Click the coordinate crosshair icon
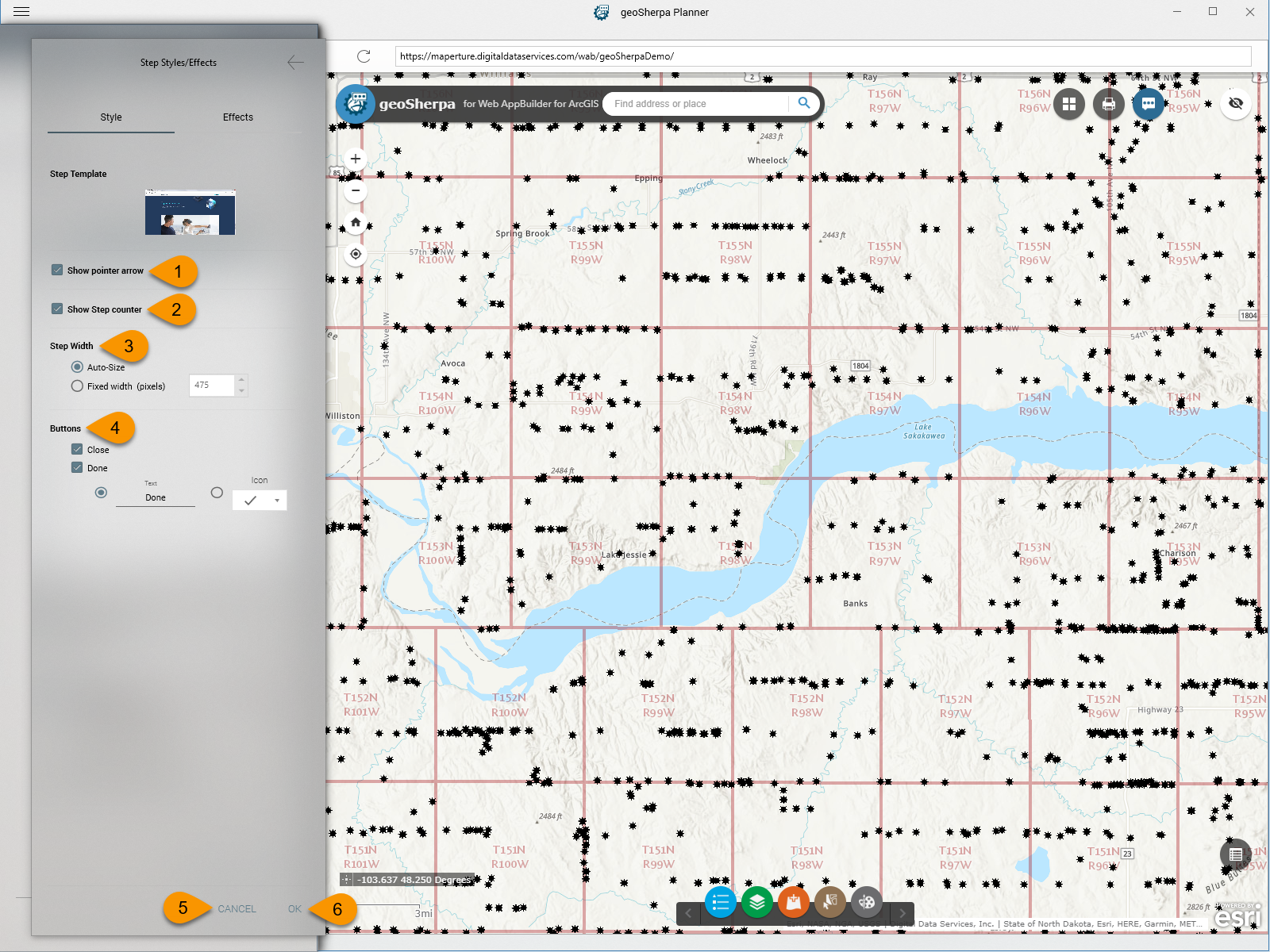Viewport: 1270px width, 952px height. (347, 879)
